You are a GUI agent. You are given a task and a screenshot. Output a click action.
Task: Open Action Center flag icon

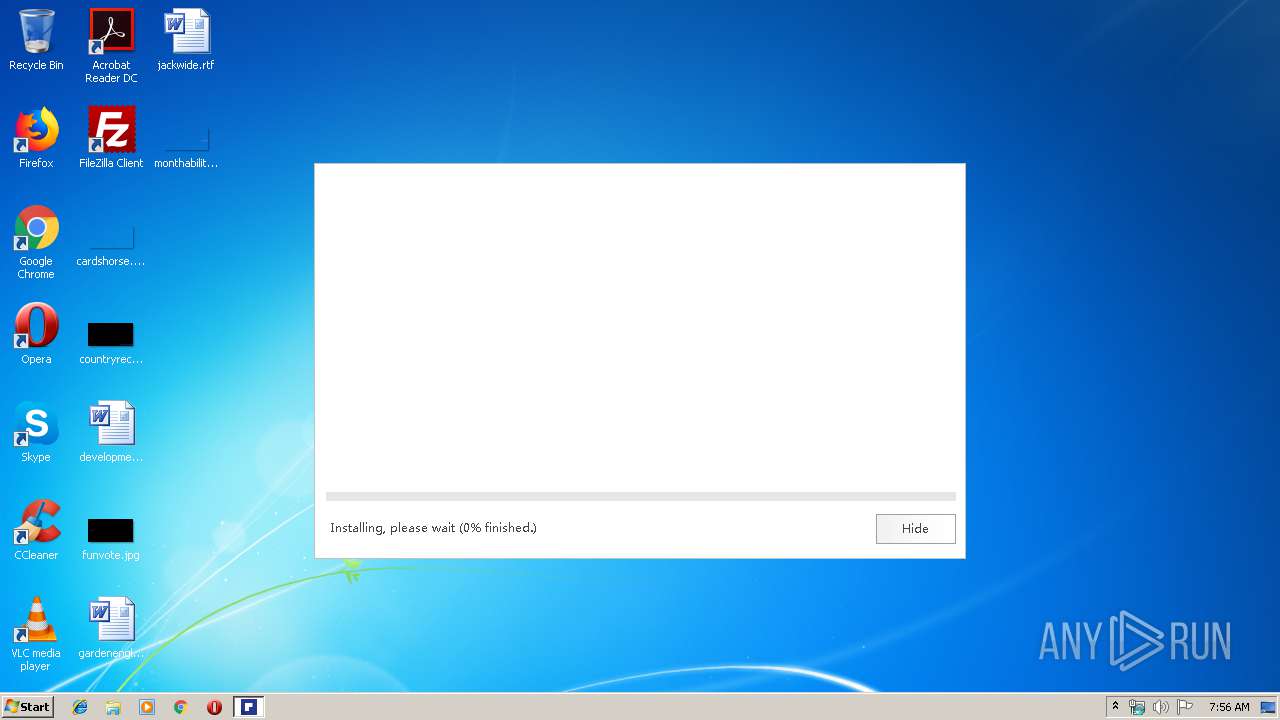pos(1185,707)
